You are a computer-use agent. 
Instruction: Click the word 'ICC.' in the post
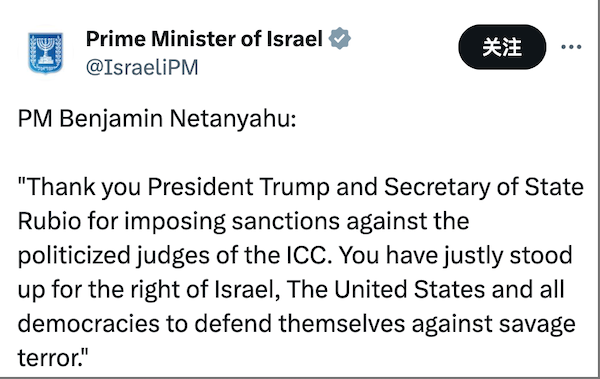tap(309, 255)
